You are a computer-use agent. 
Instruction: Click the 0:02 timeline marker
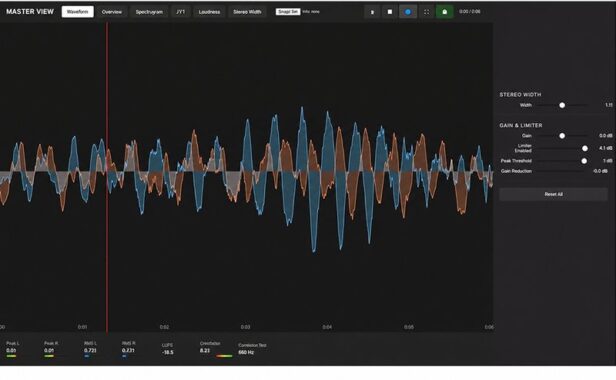pos(164,327)
